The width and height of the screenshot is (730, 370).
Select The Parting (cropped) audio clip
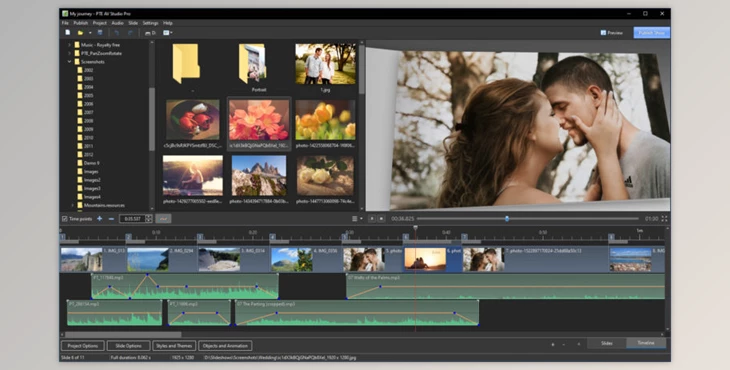point(357,313)
